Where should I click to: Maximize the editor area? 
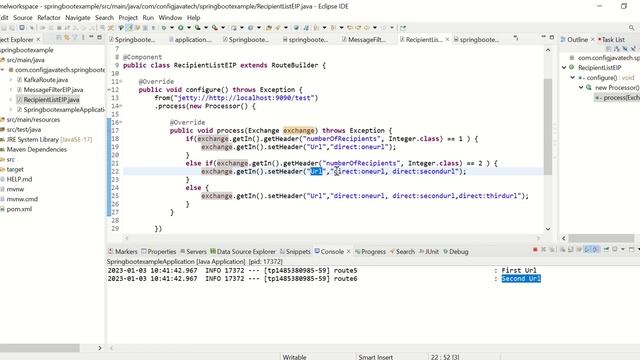[552, 37]
